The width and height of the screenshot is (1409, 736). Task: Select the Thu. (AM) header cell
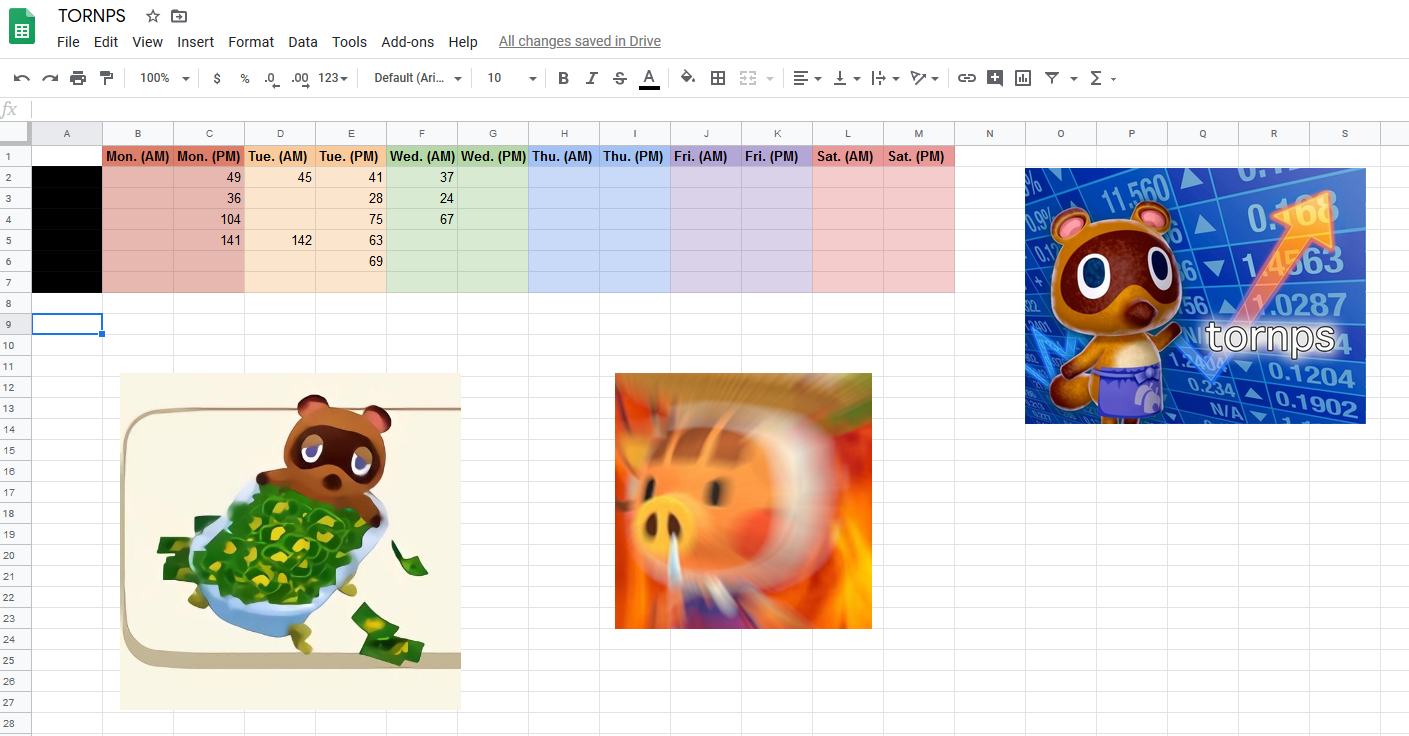(x=564, y=156)
